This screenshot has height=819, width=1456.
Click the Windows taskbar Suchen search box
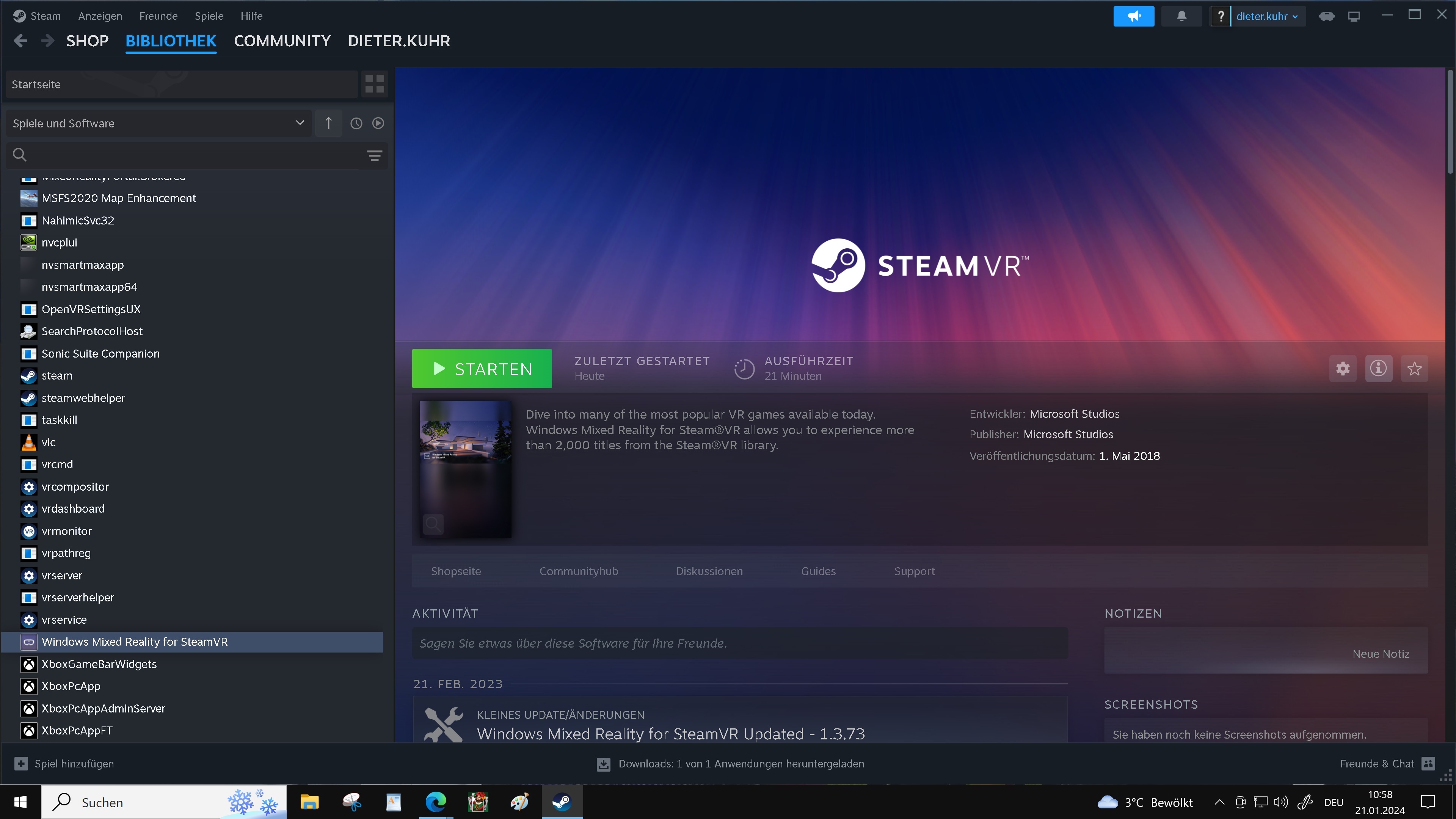164,802
